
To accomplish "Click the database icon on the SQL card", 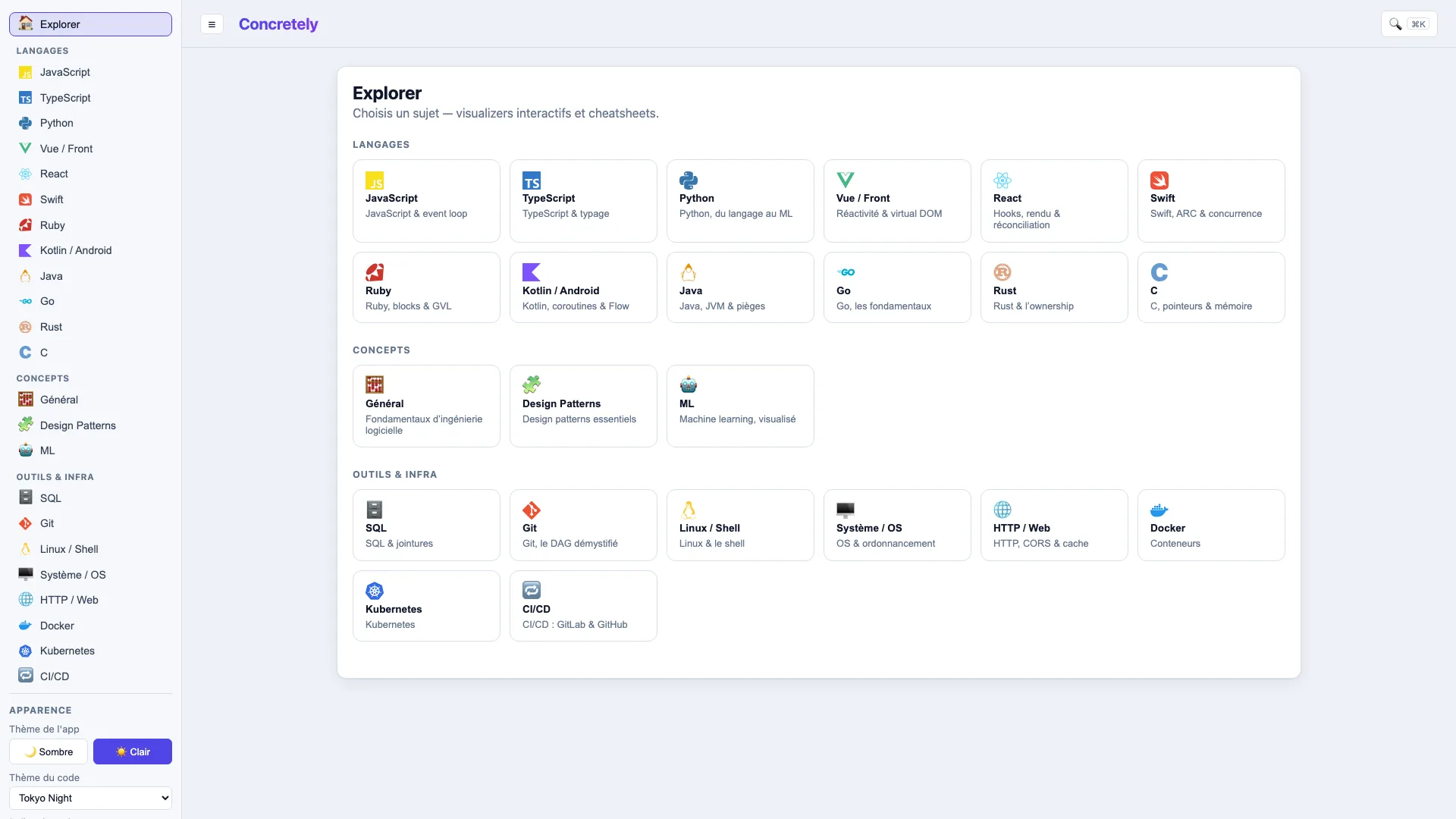I will [375, 510].
